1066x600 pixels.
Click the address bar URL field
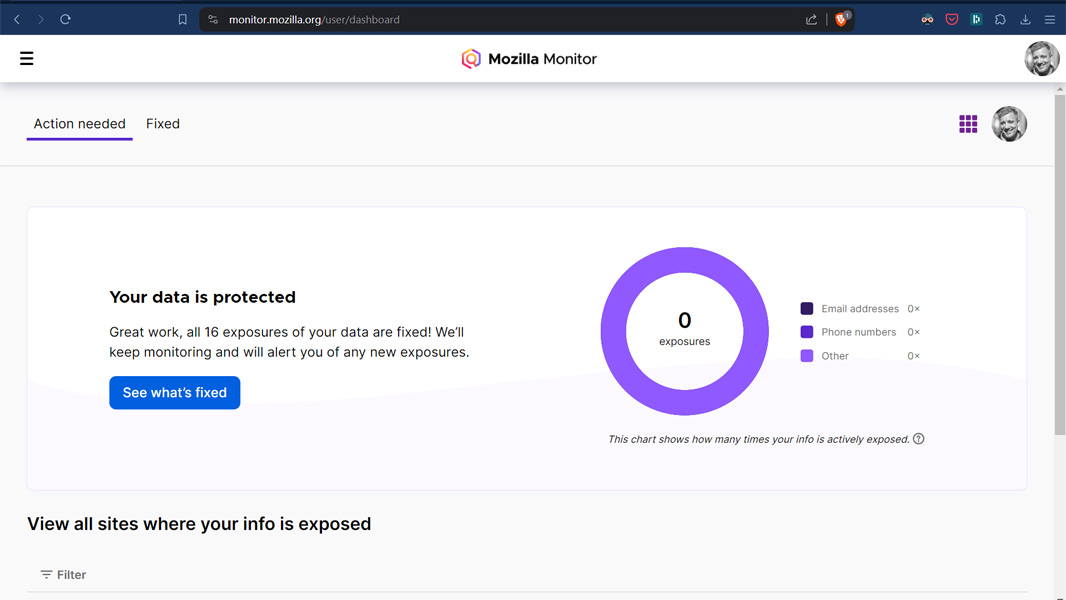(x=500, y=19)
